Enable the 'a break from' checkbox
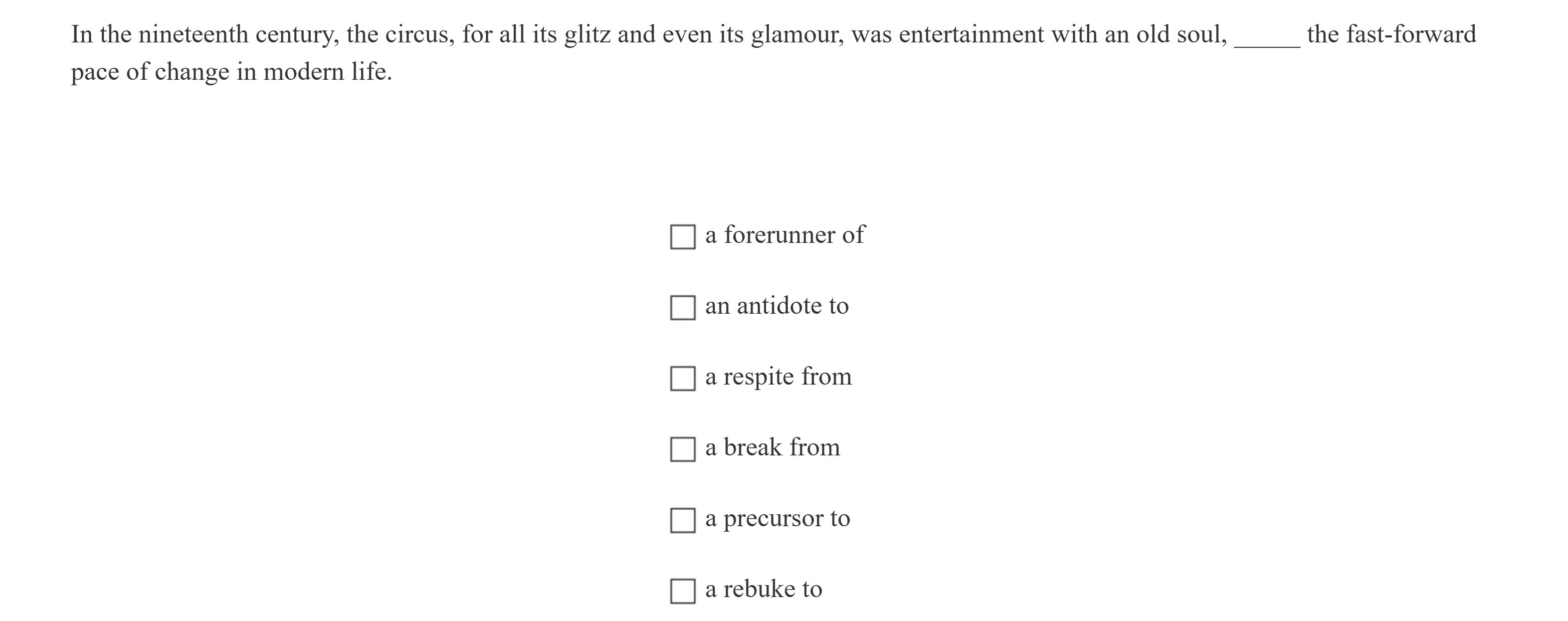Viewport: 1568px width, 621px height. coord(682,449)
